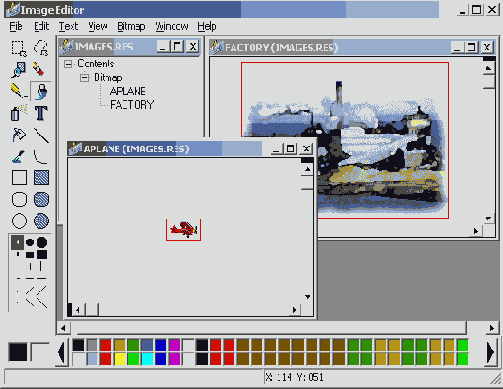Viewport: 503px width, 389px height.
Task: Select FACTORY item in the tree
Action: (x=132, y=105)
